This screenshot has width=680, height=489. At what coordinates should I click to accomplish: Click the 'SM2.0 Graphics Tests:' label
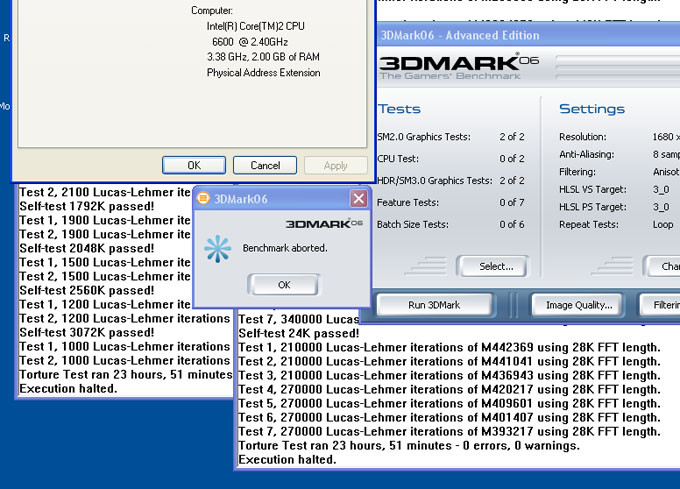point(424,137)
